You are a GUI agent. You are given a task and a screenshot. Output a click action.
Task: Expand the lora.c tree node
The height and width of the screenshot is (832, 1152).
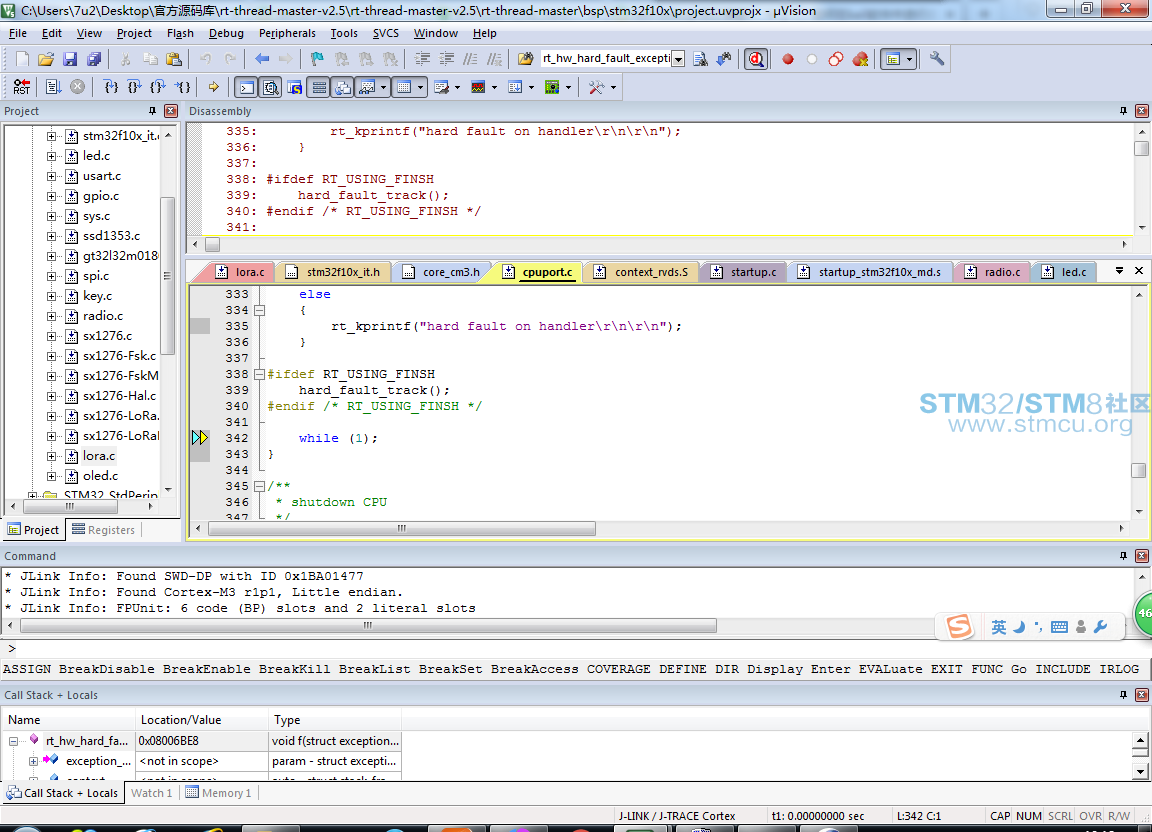pos(51,456)
